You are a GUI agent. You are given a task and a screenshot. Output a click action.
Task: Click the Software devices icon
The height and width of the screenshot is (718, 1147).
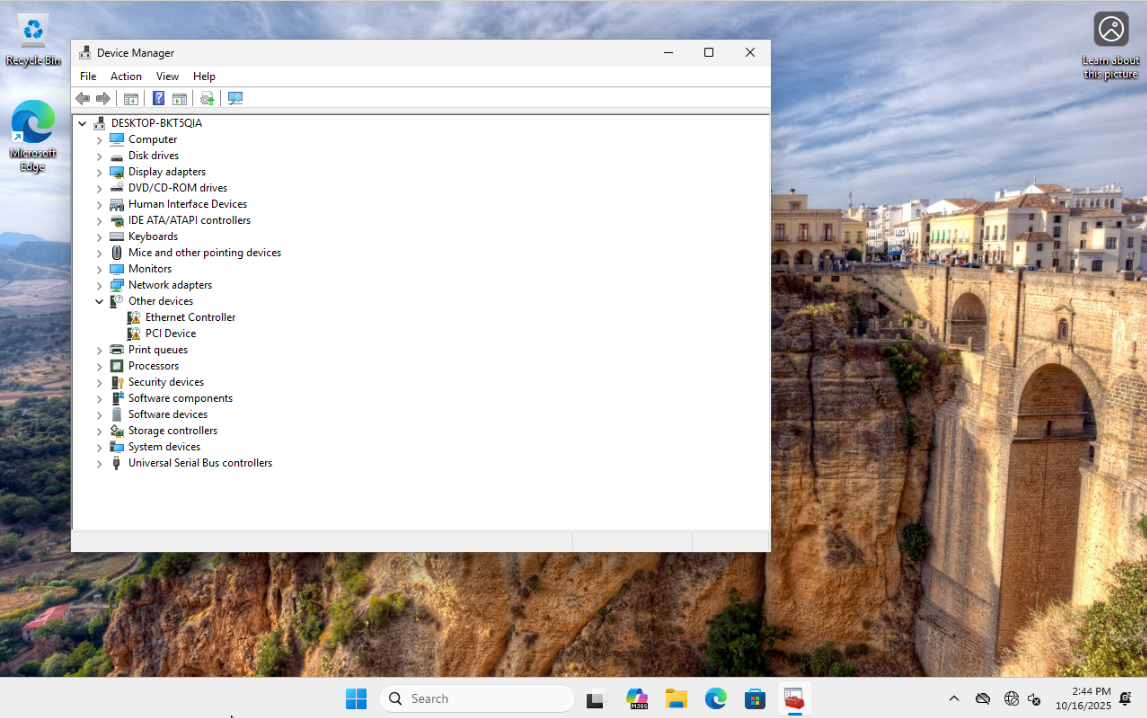click(x=116, y=415)
